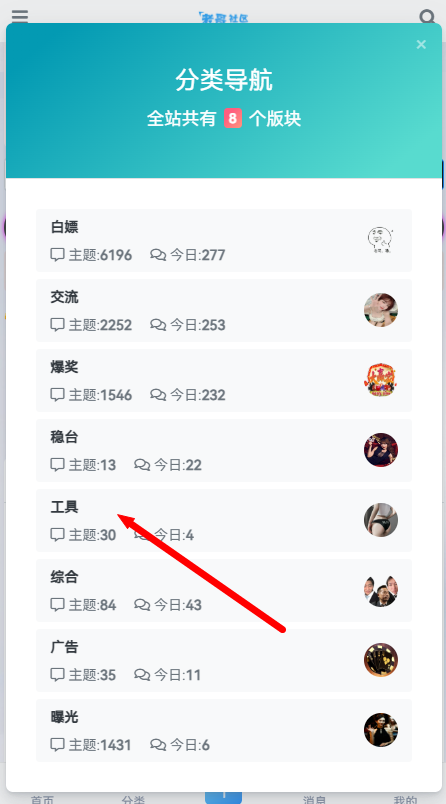The height and width of the screenshot is (804, 446).
Task: Click the 综合 category avatar icon
Action: [x=381, y=590]
